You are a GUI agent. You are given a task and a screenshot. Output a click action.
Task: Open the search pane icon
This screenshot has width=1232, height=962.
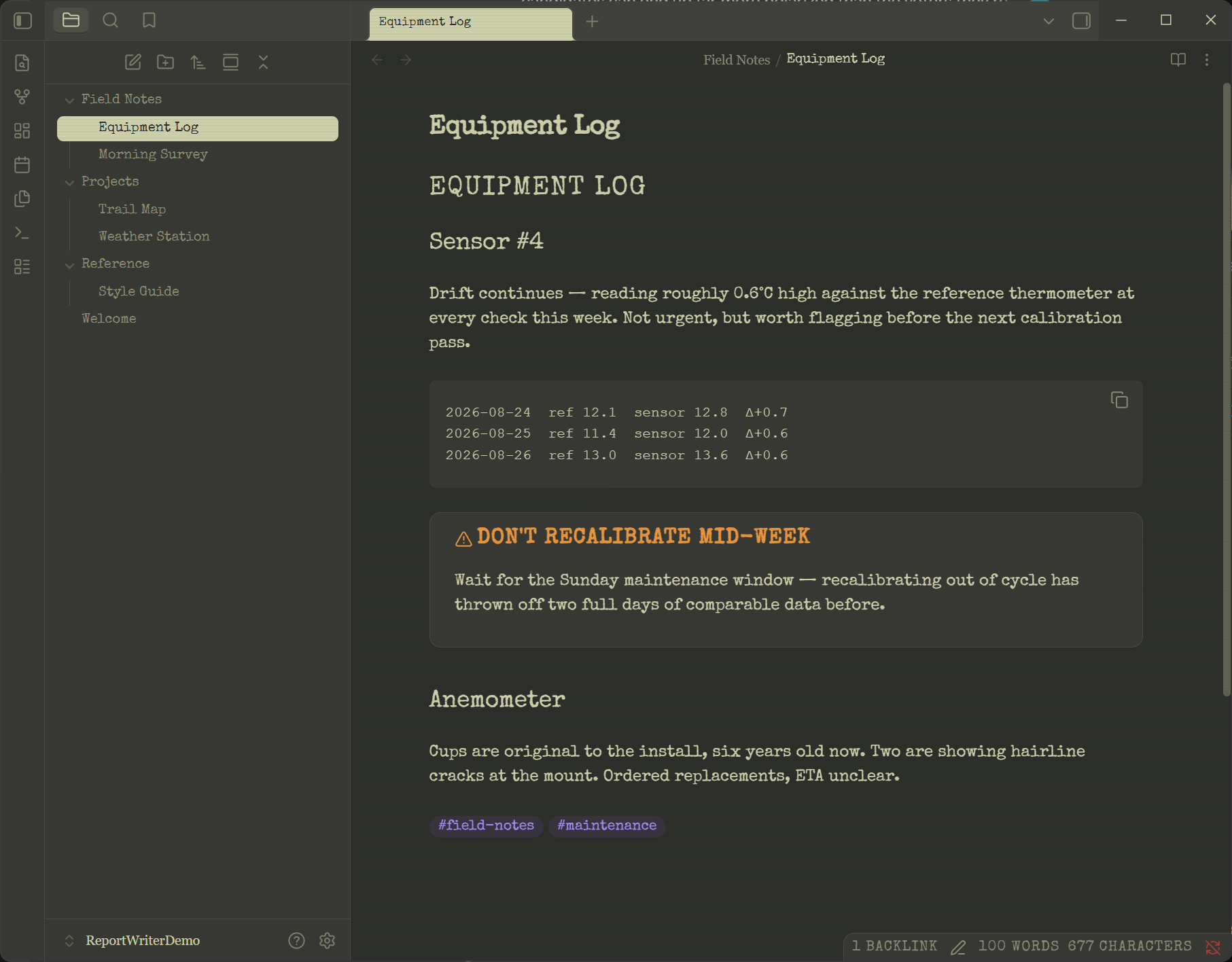110,20
